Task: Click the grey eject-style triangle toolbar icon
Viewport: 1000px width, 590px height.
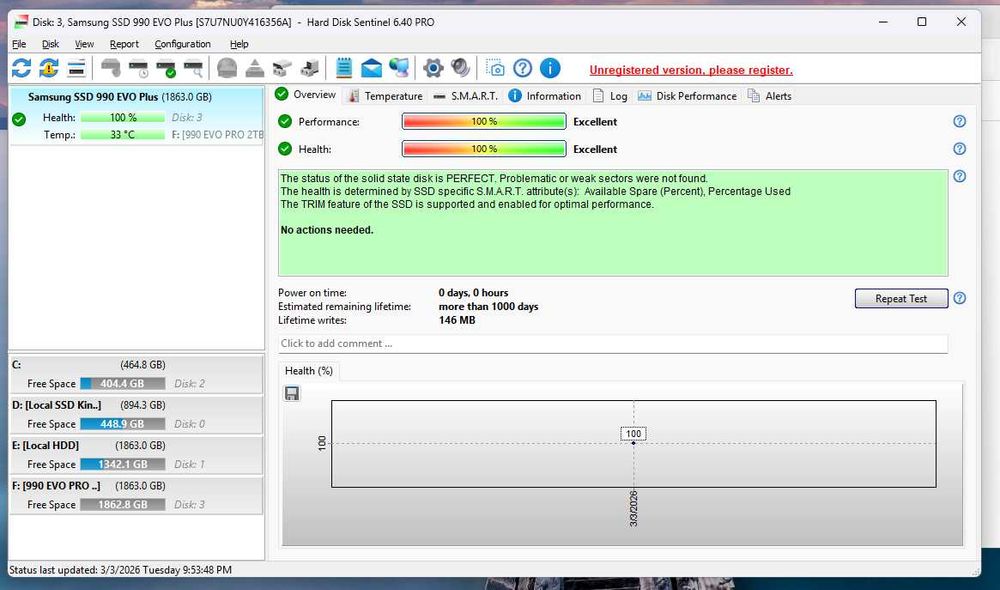Action: pyautogui.click(x=254, y=68)
